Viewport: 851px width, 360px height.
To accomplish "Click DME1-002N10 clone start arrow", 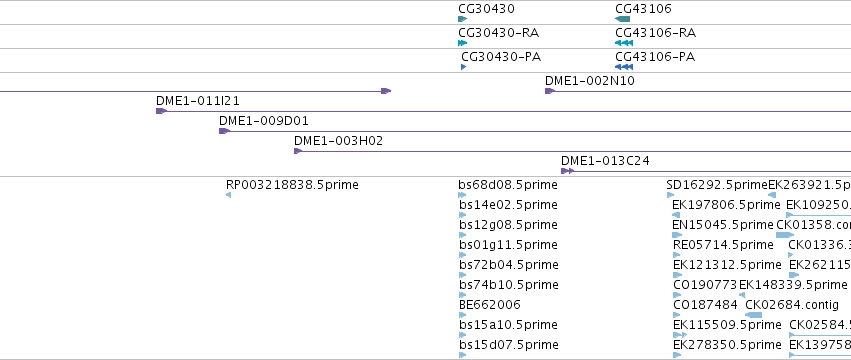I will click(550, 91).
